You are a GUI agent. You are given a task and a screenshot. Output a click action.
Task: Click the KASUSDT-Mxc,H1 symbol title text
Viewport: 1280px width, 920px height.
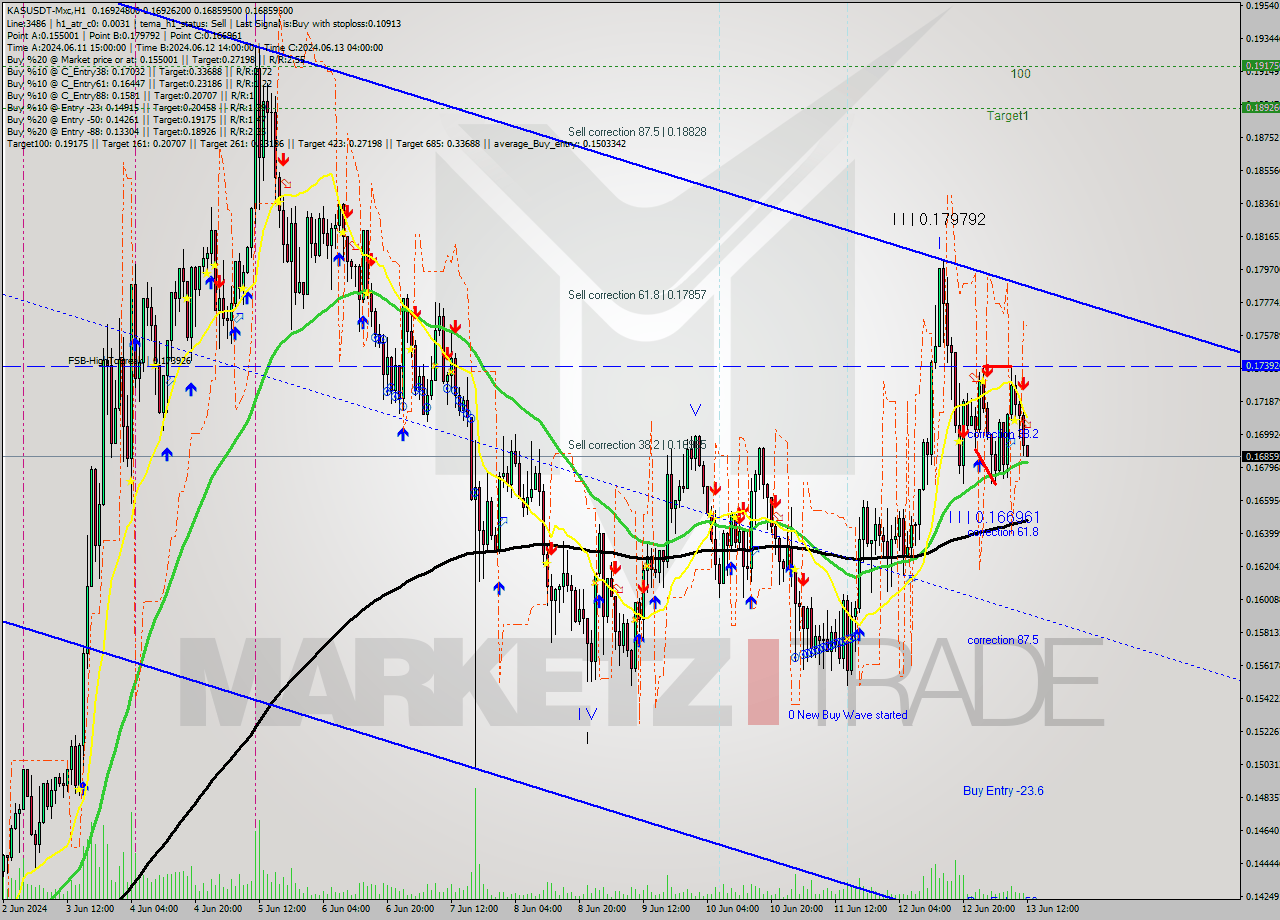tap(45, 10)
